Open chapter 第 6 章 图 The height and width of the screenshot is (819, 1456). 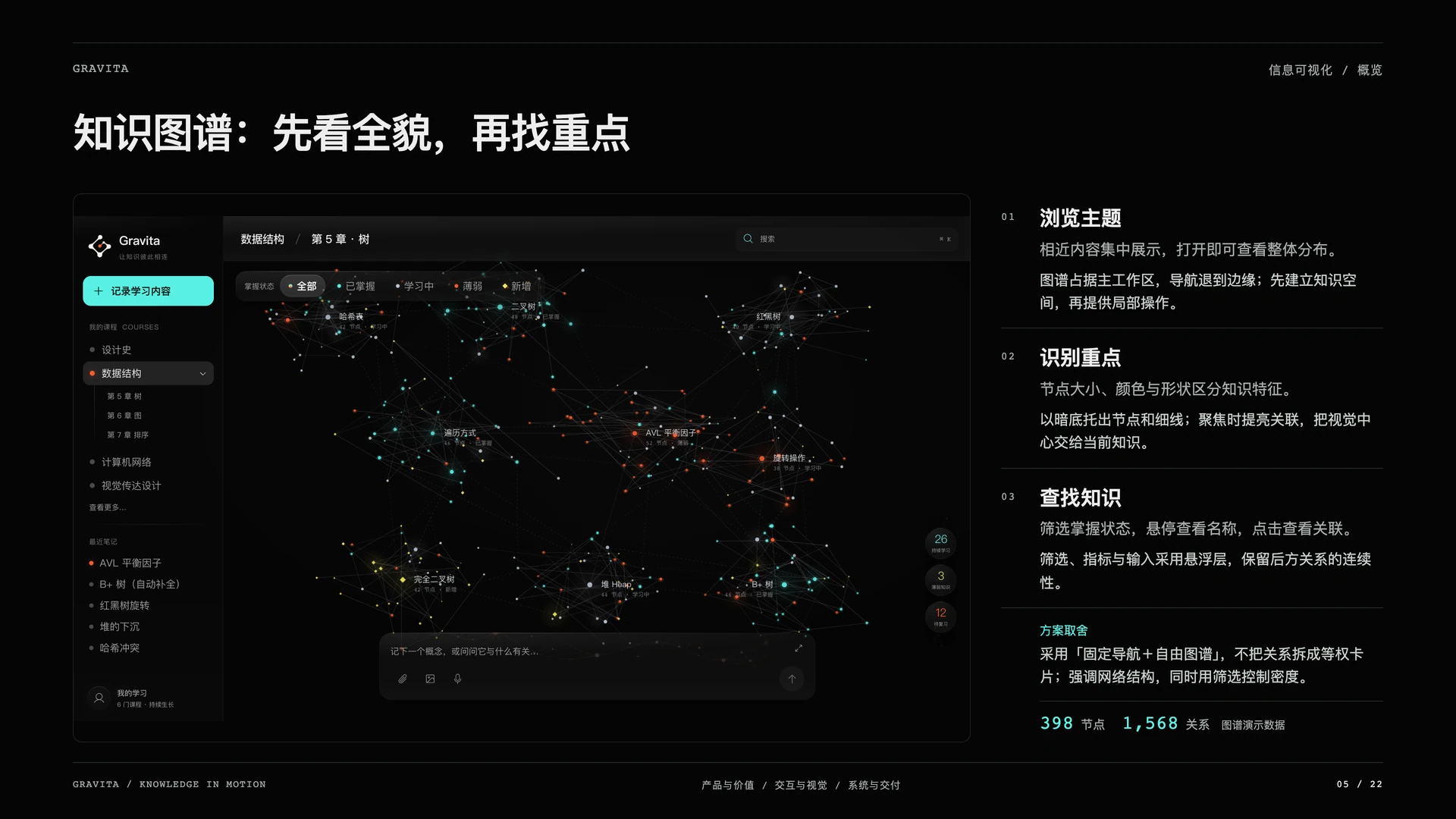(x=124, y=416)
